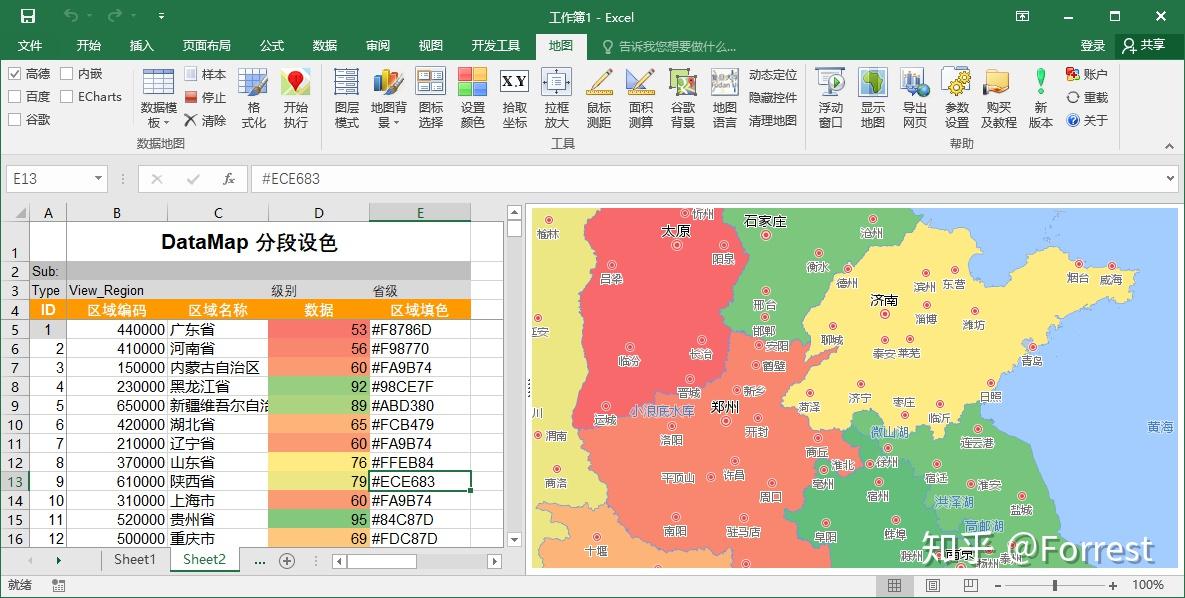Click the zoom out minus button
1185x598 pixels.
997,585
